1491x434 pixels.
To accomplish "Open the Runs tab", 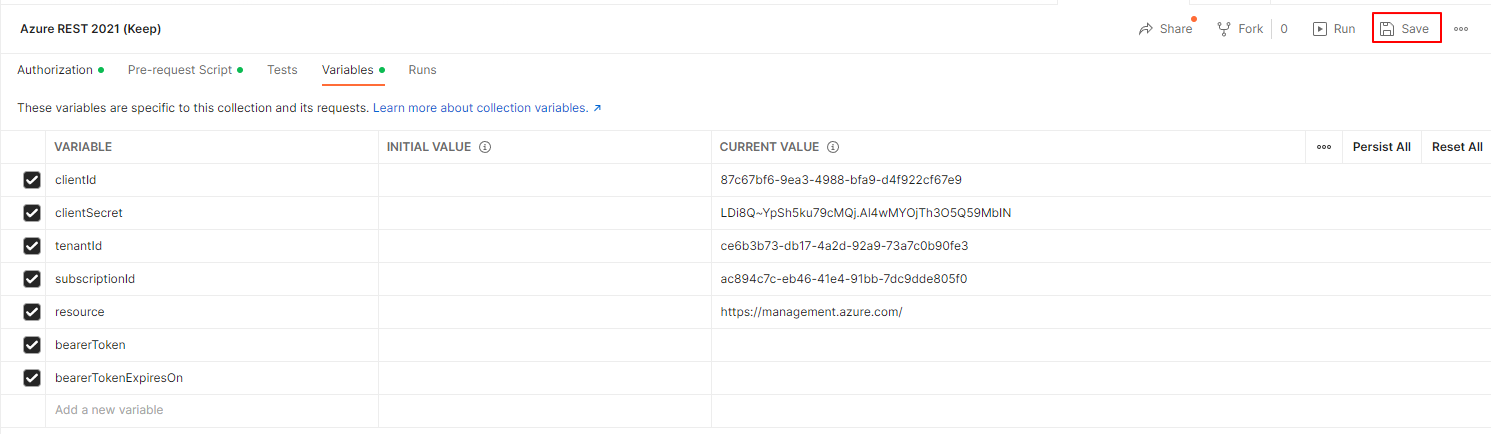I will click(x=422, y=70).
